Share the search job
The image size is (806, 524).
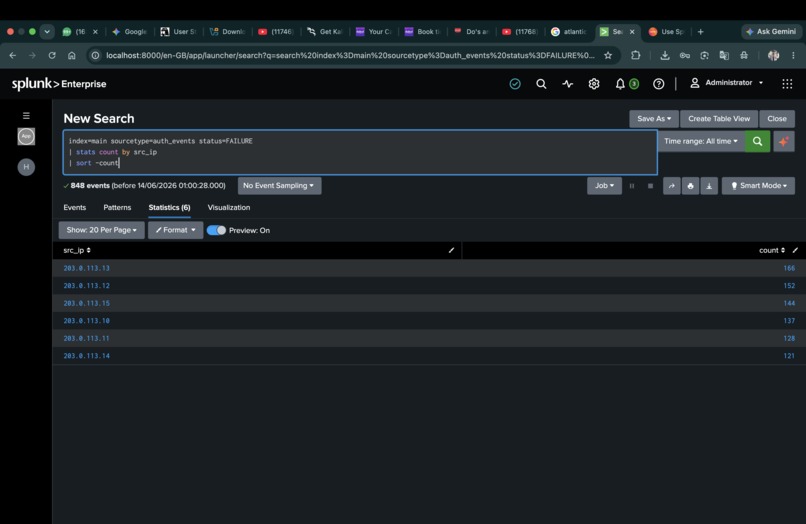tap(671, 186)
